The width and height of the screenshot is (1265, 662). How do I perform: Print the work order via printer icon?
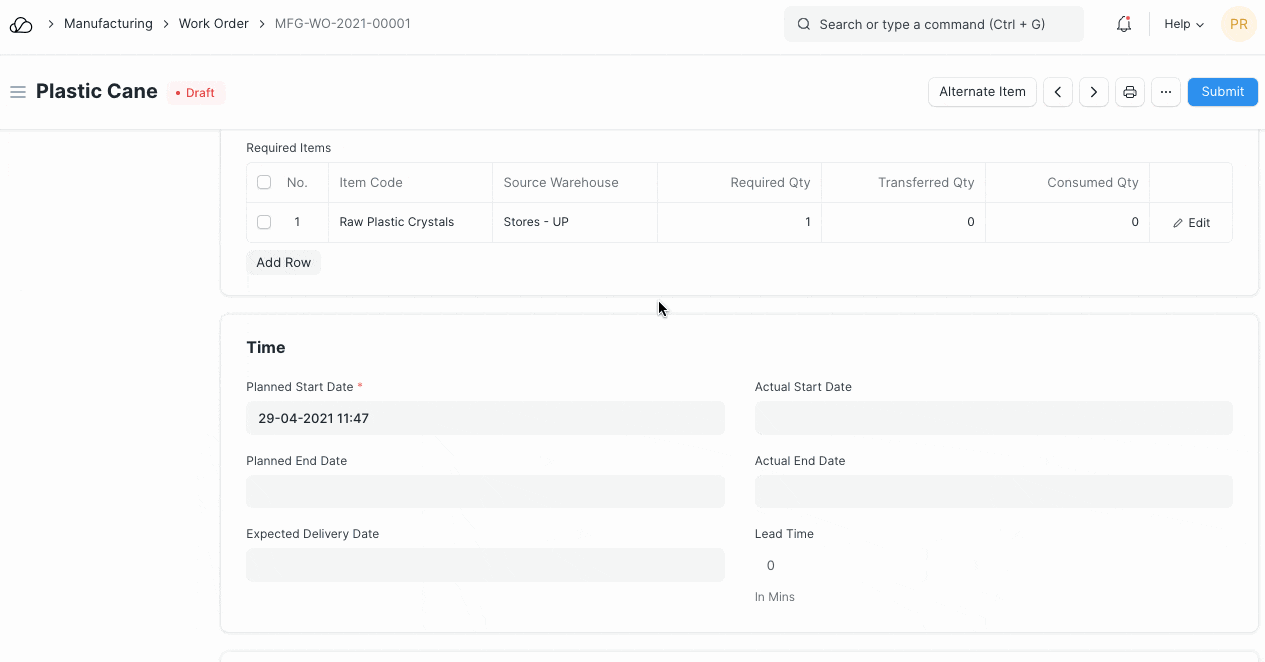pyautogui.click(x=1130, y=92)
